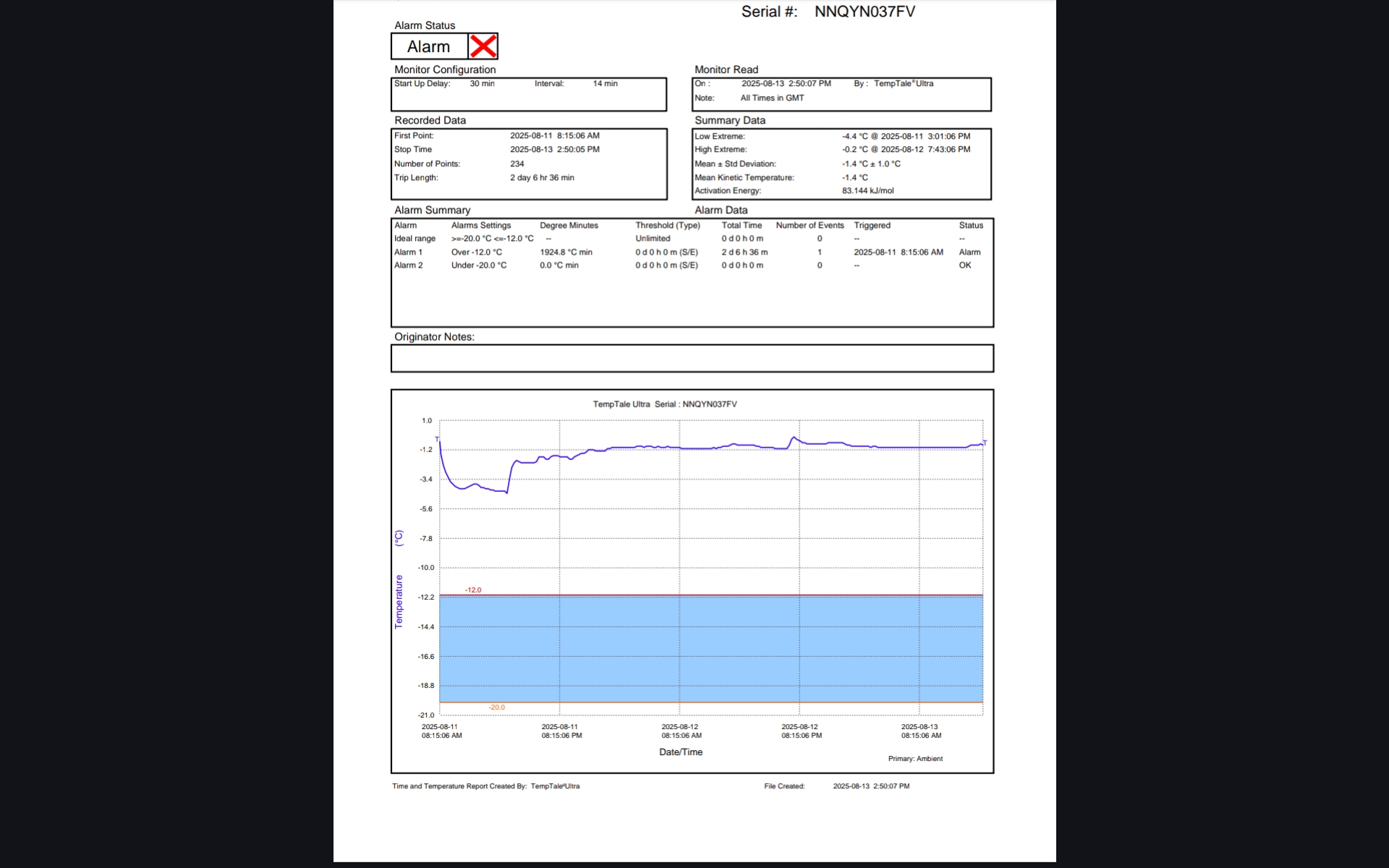
Task: Click the red -12.0 threshold label
Action: coord(473,590)
